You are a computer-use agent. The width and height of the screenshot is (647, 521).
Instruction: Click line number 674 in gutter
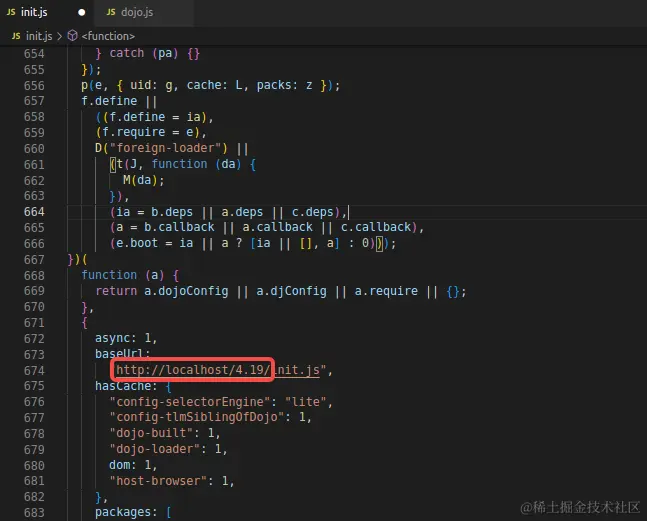[x=34, y=371]
